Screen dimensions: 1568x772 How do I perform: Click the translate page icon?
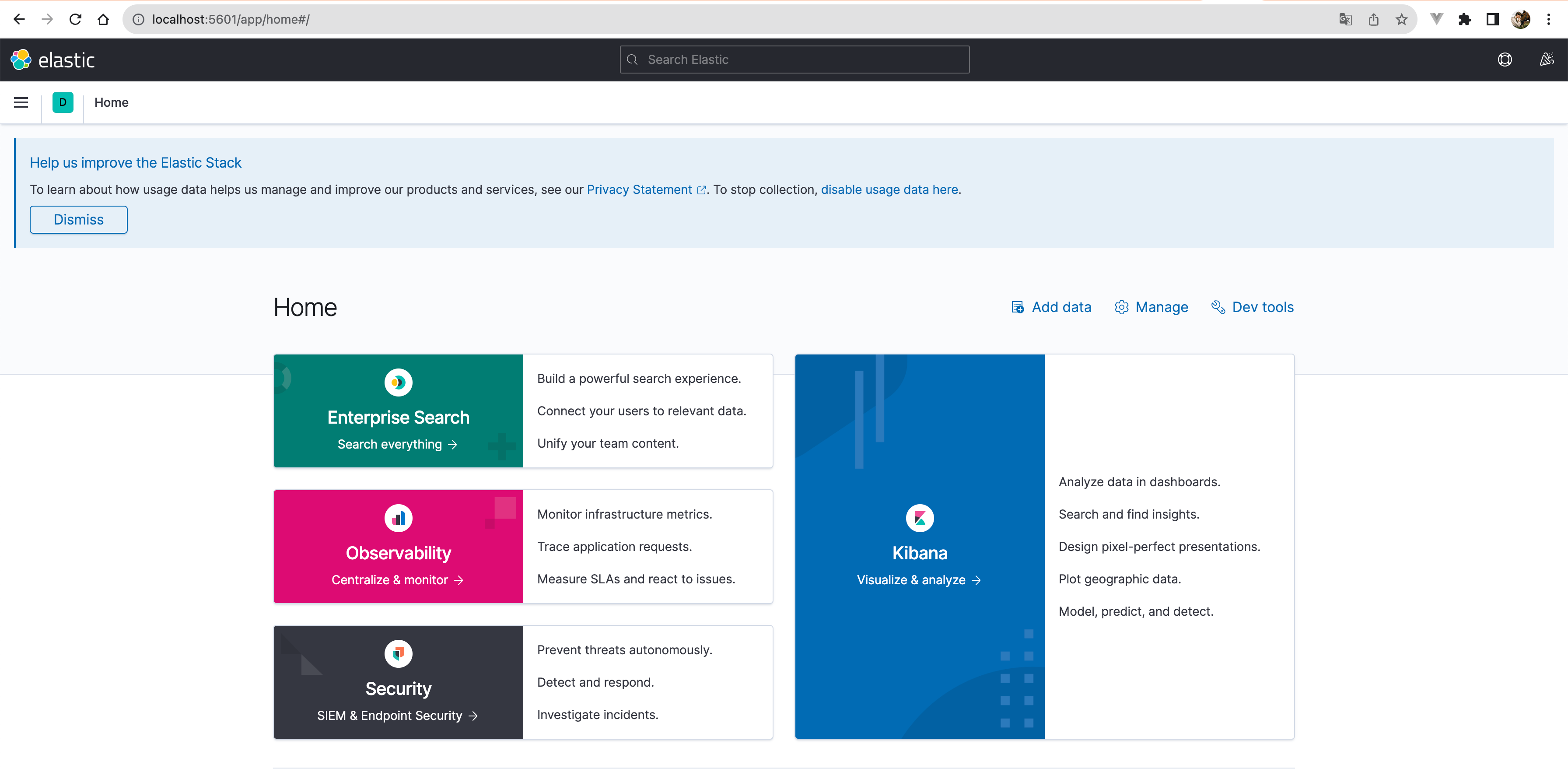point(1345,20)
